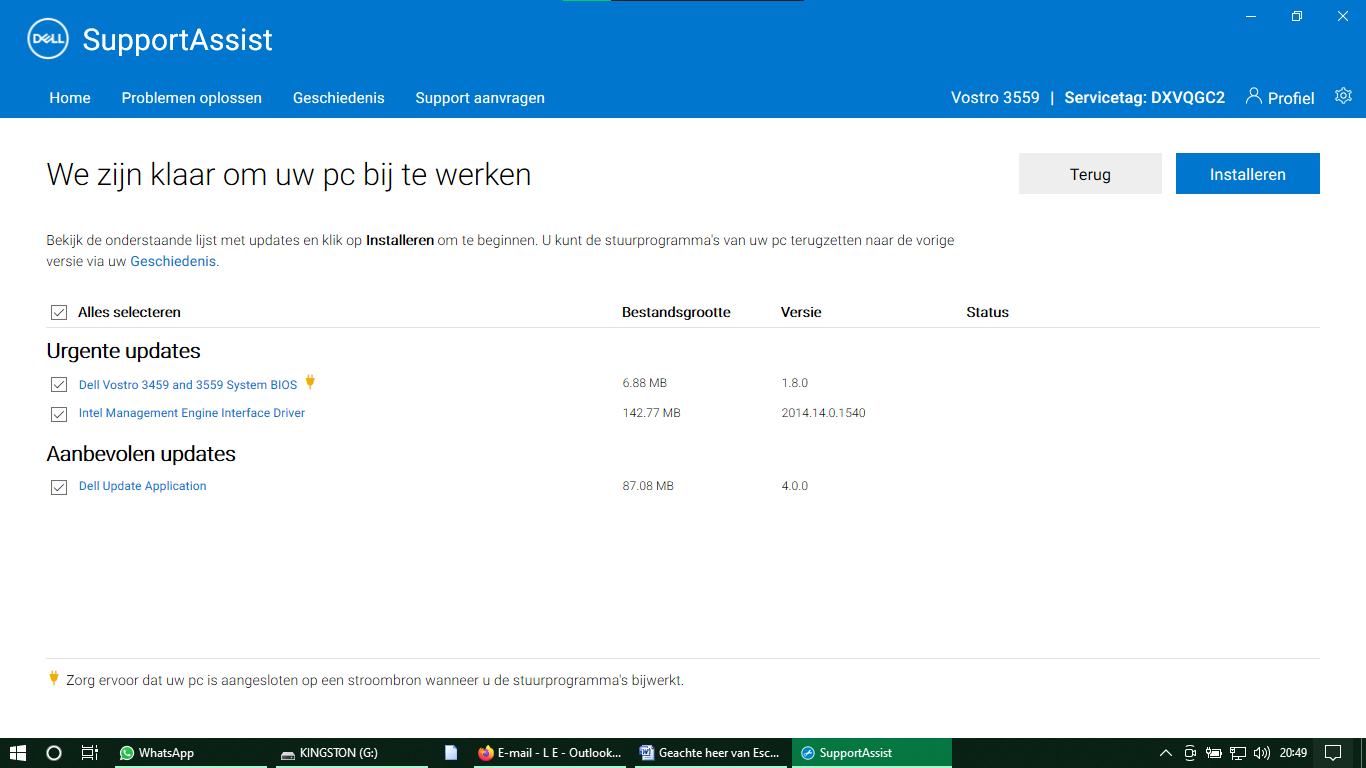Viewport: 1366px width, 768px height.
Task: Click the Aanbevolen updates heading
Action: tap(141, 454)
